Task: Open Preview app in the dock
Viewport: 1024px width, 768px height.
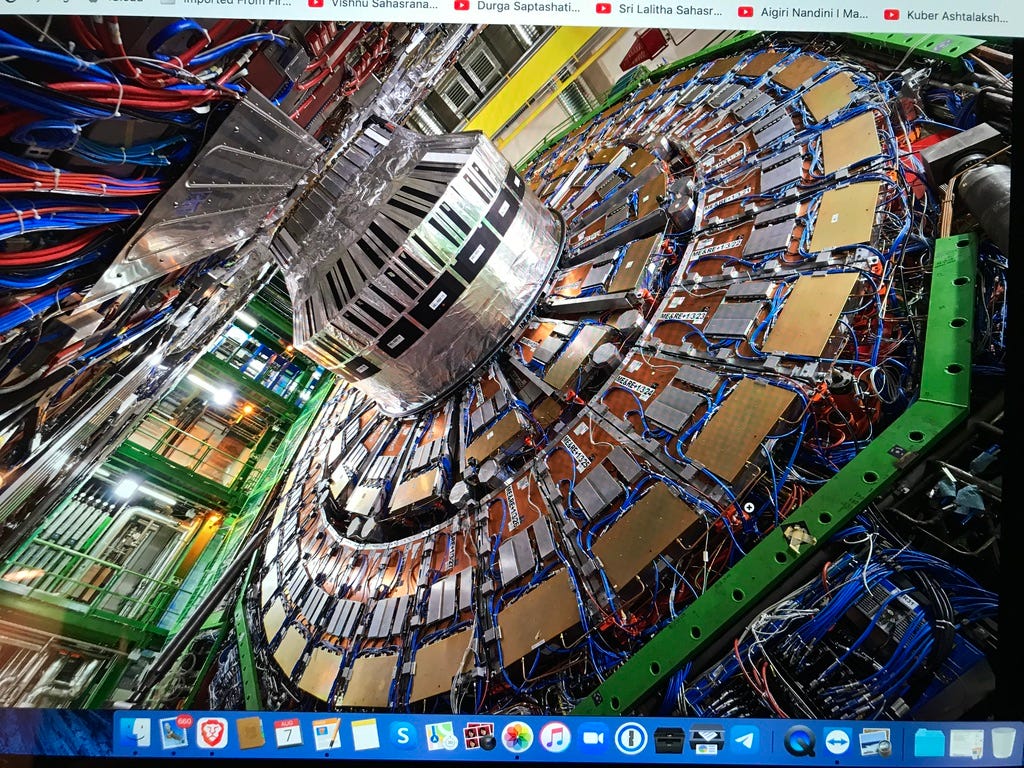Action: 875,743
